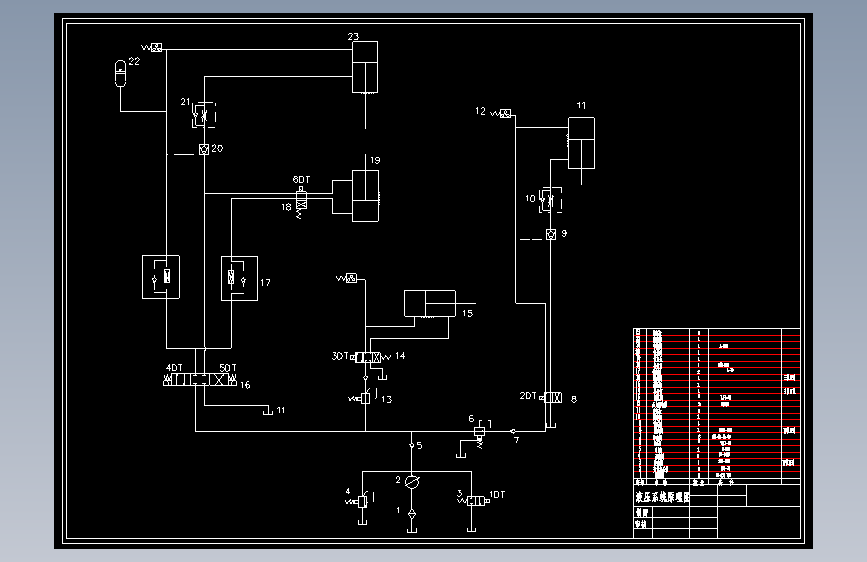This screenshot has height=562, width=867.
Task: Click the 2DT text label
Action: pos(528,396)
